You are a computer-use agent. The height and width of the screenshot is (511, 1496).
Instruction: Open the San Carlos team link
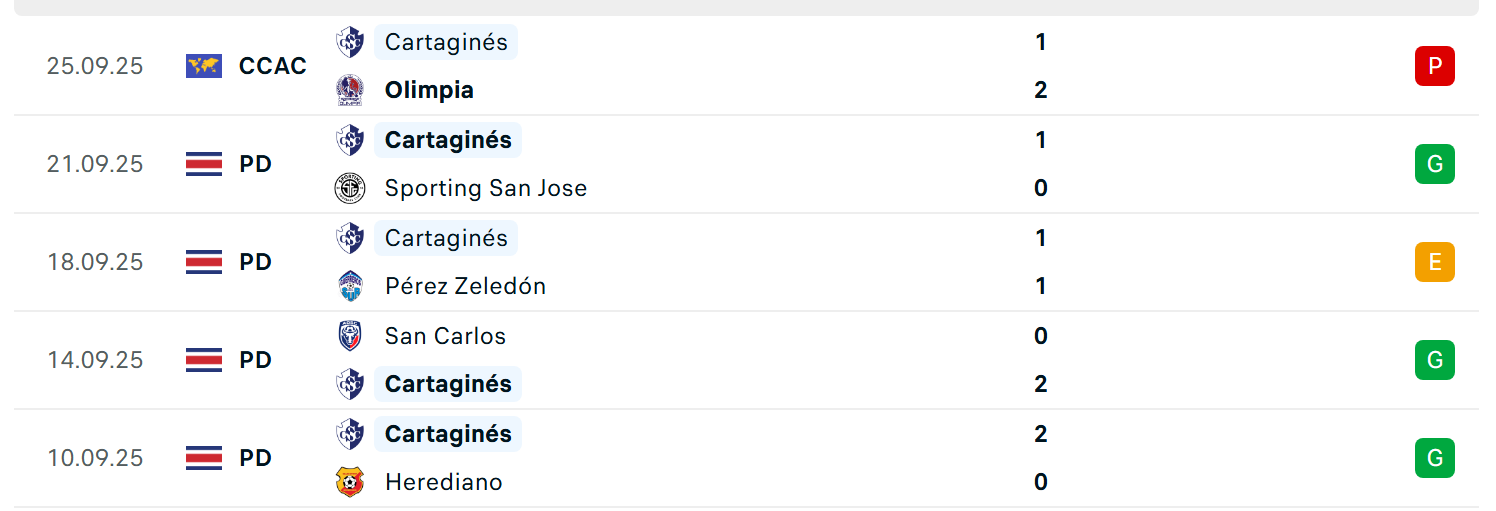(x=445, y=336)
